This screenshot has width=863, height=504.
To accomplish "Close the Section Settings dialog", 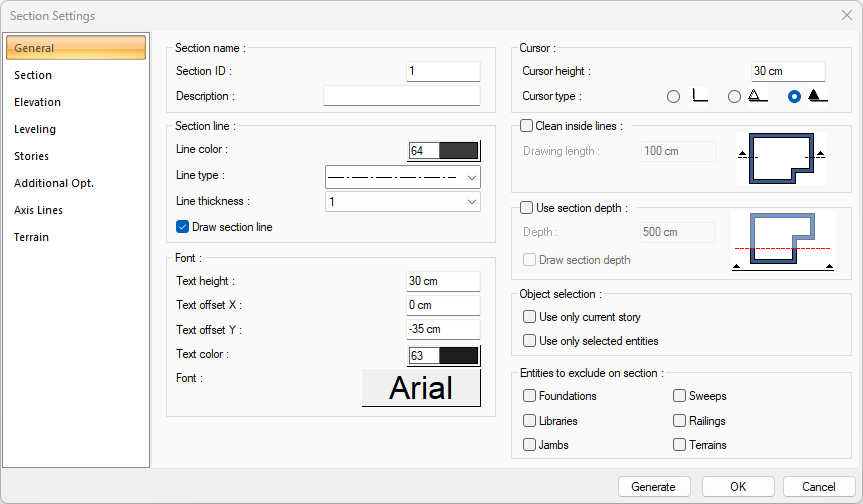I will [846, 15].
